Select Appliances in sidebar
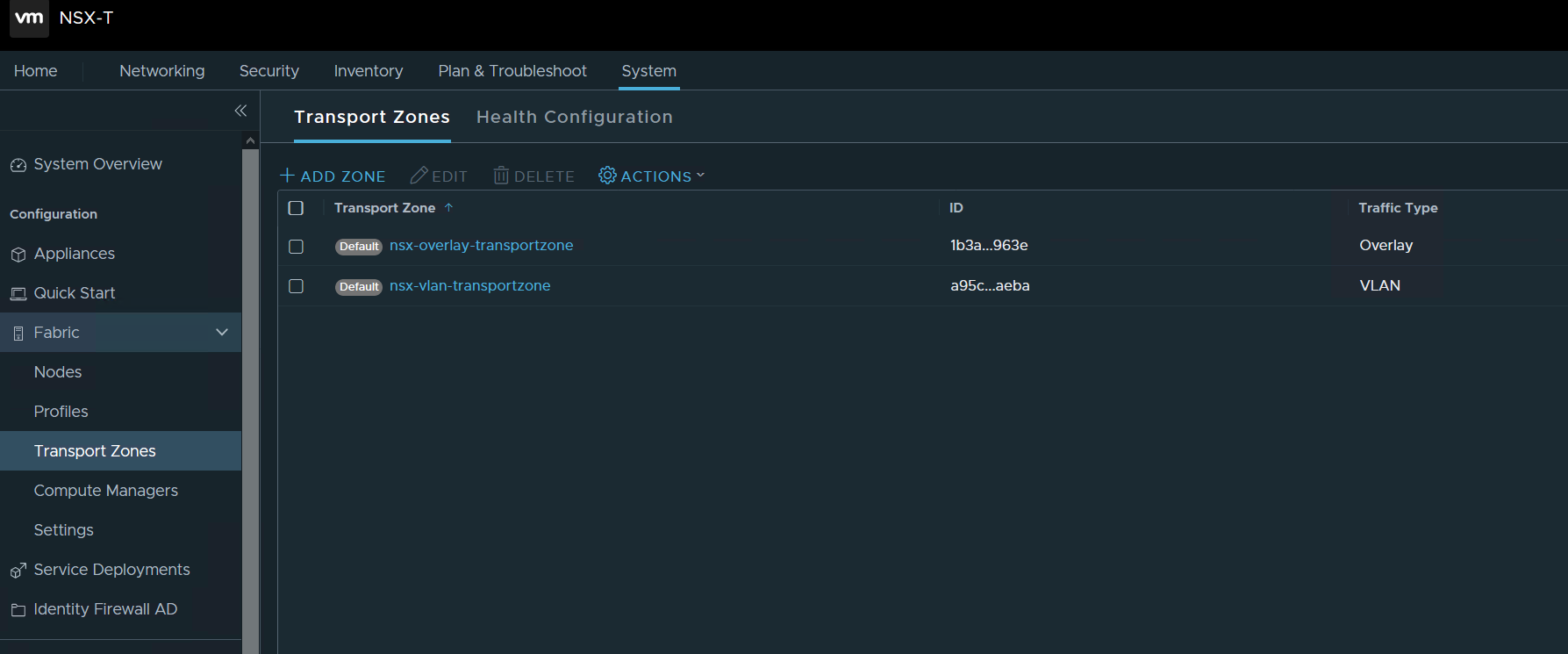The height and width of the screenshot is (654, 1568). coord(75,254)
